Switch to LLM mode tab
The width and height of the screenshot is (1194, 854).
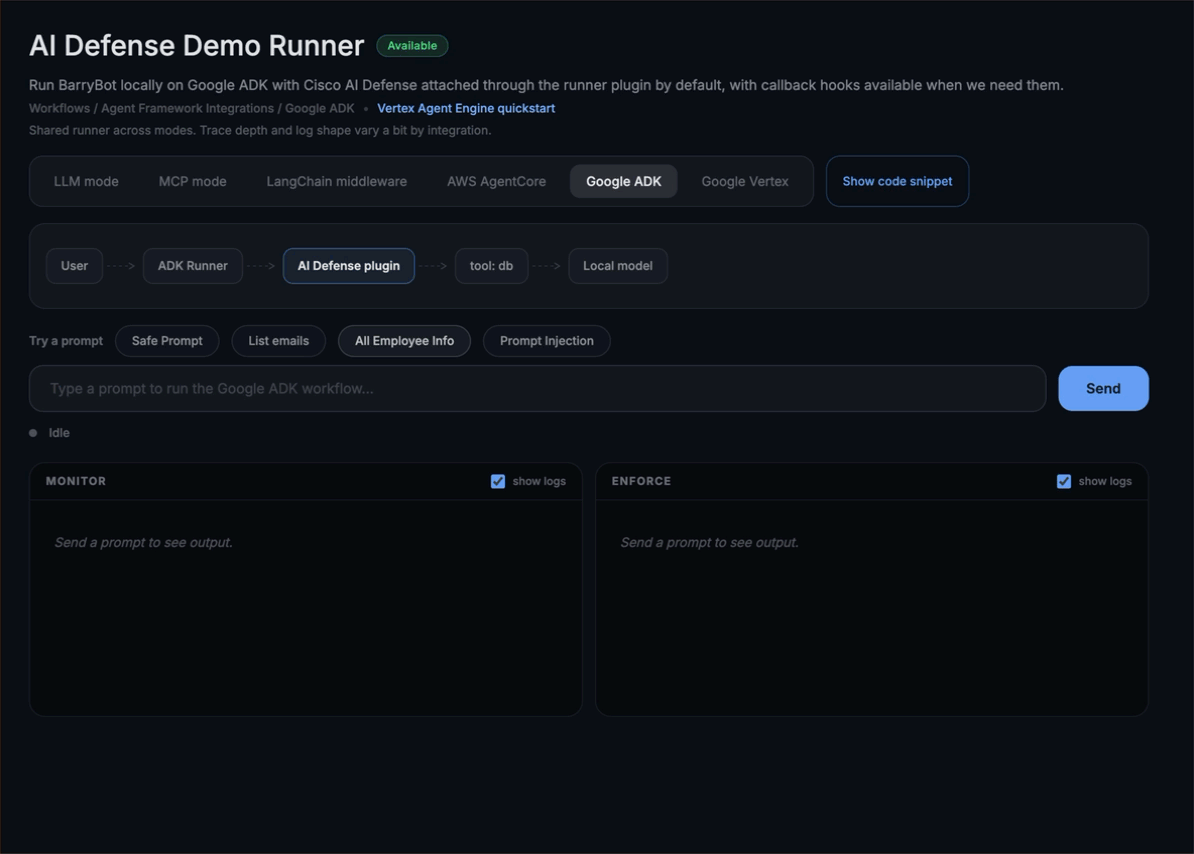tap(86, 181)
